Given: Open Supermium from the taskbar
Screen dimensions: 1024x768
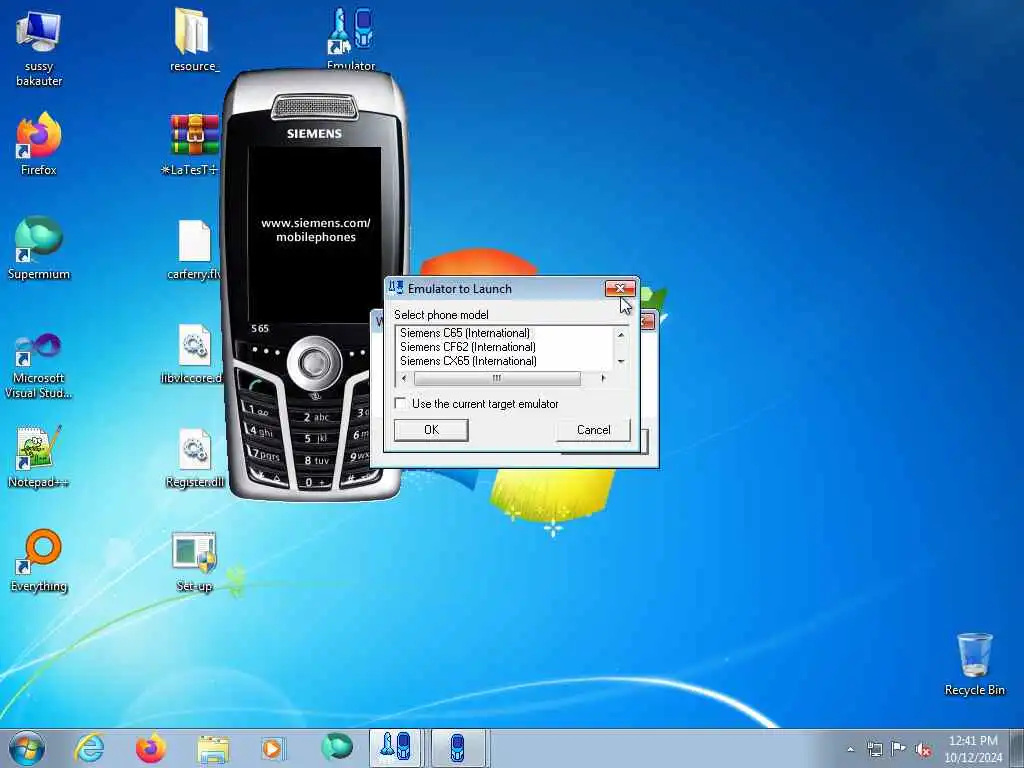Looking at the screenshot, I should click(x=337, y=747).
